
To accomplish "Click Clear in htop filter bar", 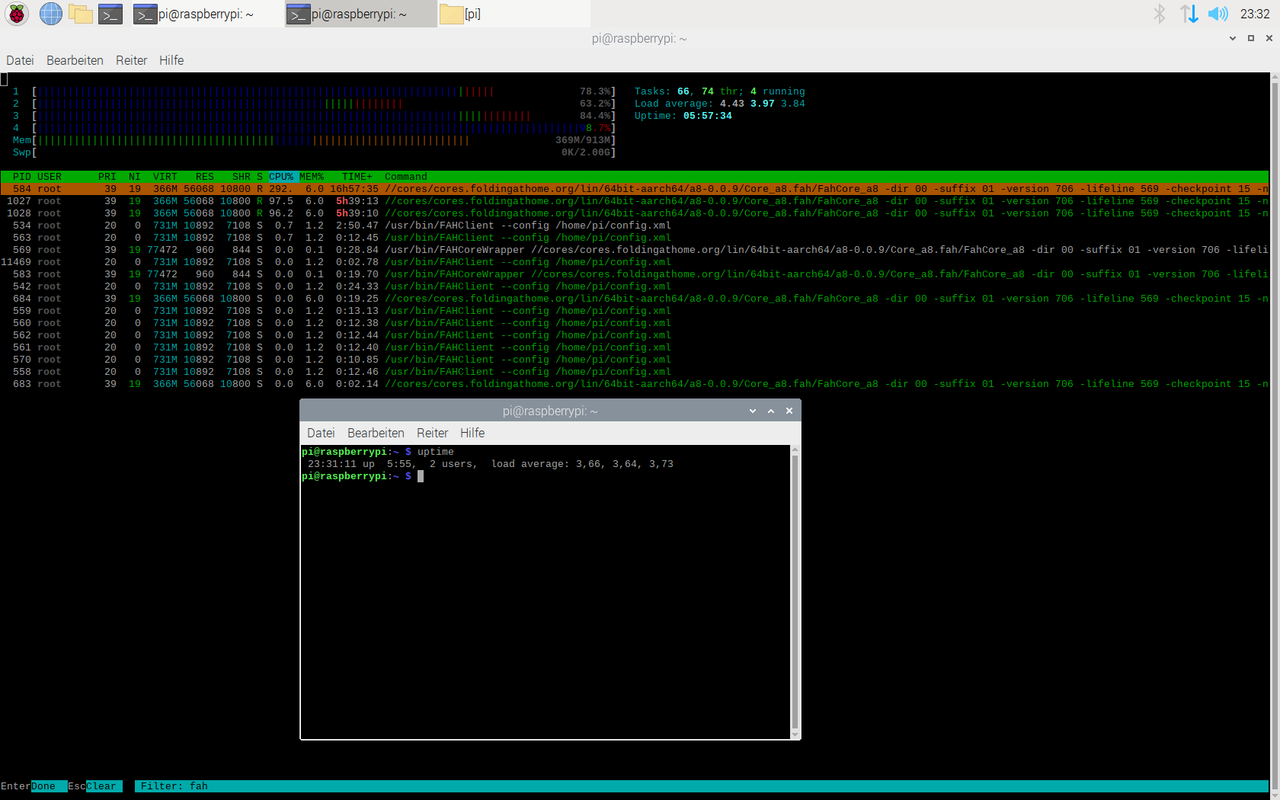I will (x=102, y=786).
